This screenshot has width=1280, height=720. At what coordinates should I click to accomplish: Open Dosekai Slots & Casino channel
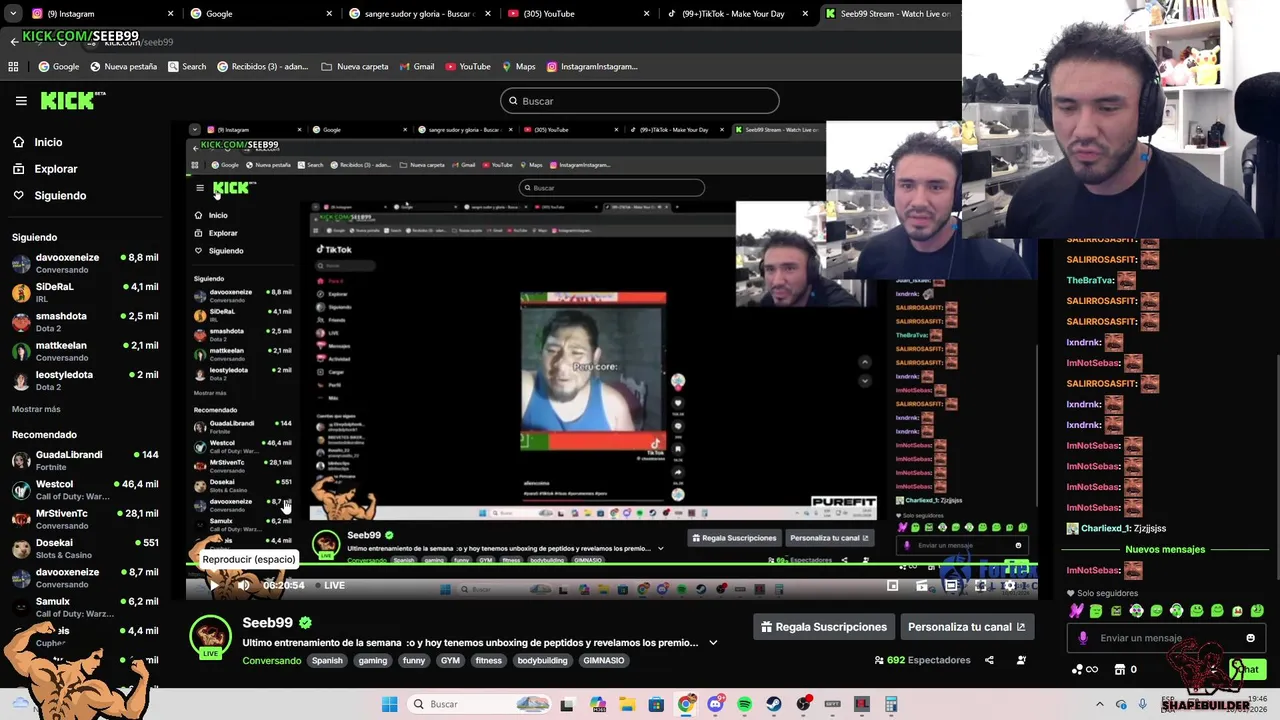[85, 548]
